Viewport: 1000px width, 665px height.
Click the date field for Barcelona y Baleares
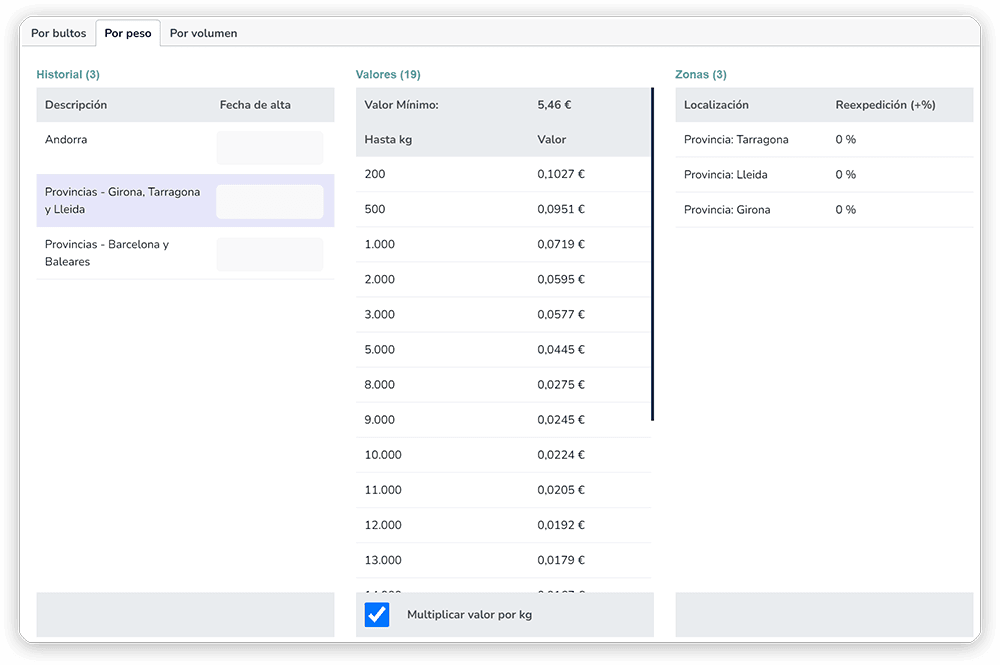click(270, 254)
